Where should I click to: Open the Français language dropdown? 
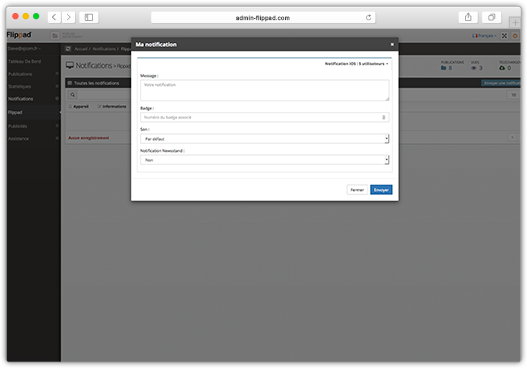point(484,36)
